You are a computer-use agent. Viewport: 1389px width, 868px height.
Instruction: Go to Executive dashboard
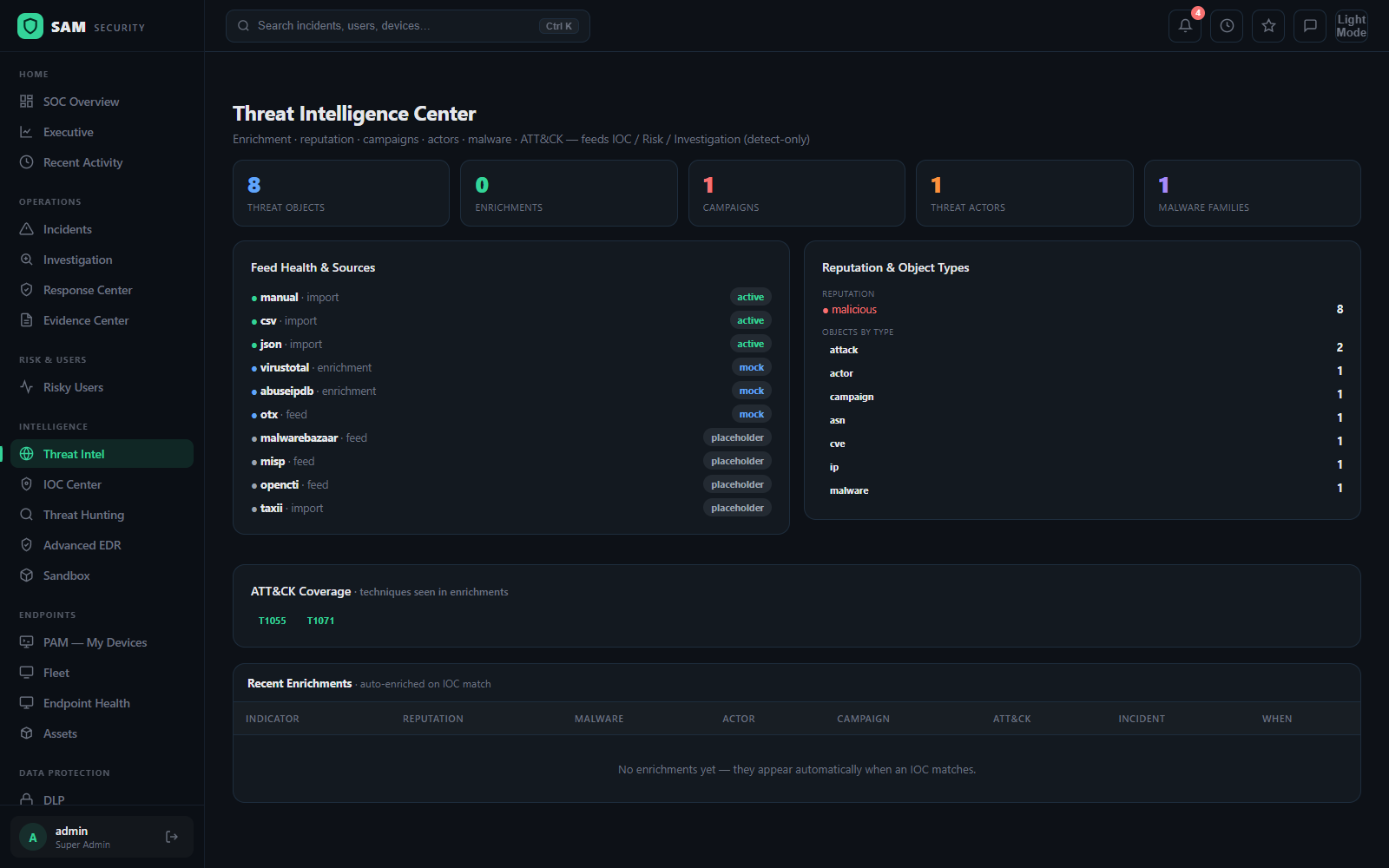click(x=102, y=132)
